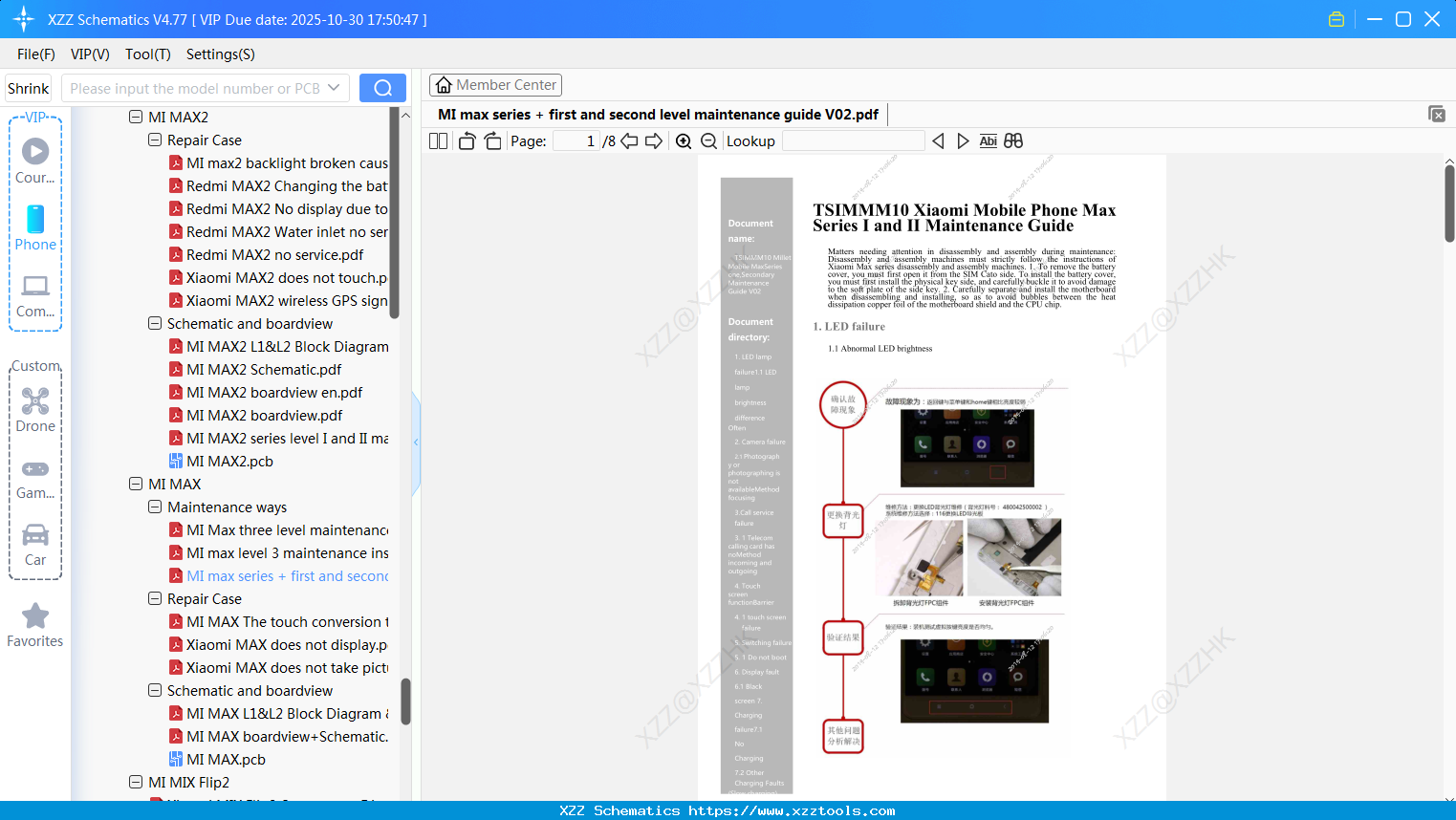
Task: Open MI MAX2 boardview en.pdf
Action: tap(274, 392)
